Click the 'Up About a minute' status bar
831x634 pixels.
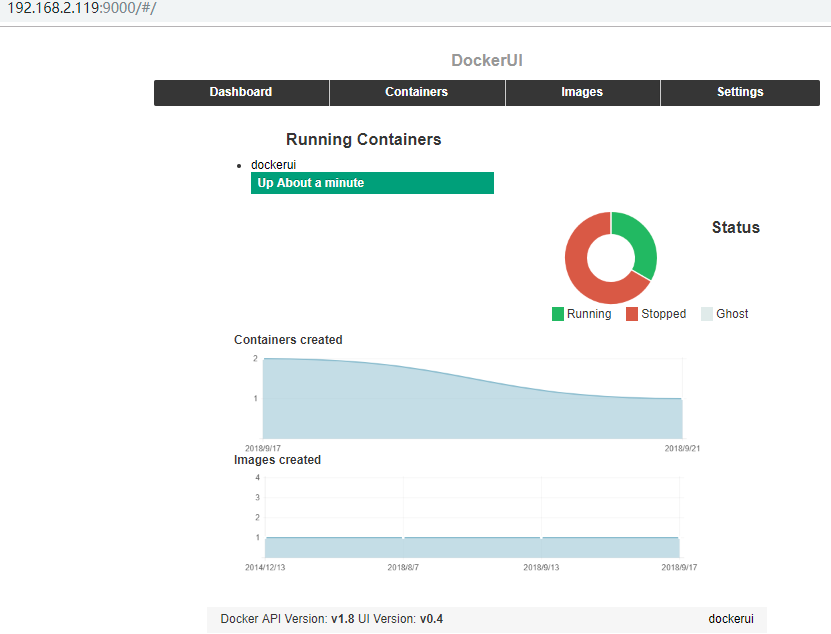pos(372,183)
